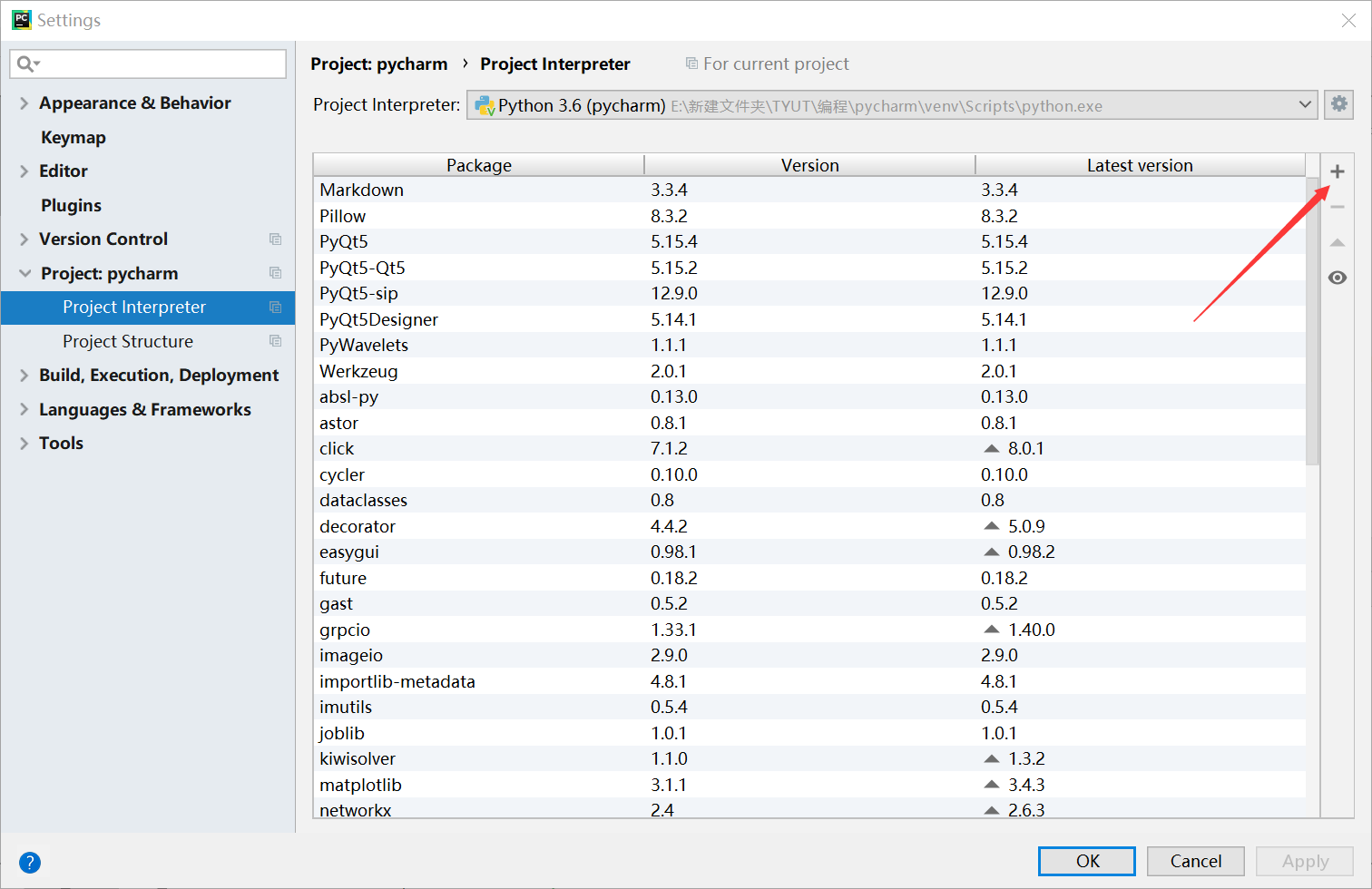Click the Cancel button
1372x889 pixels.
point(1196,861)
